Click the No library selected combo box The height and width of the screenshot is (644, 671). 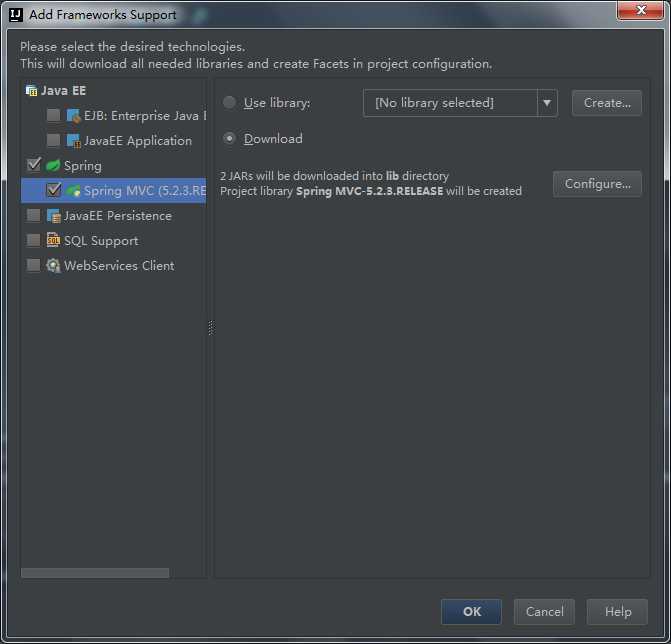point(460,103)
